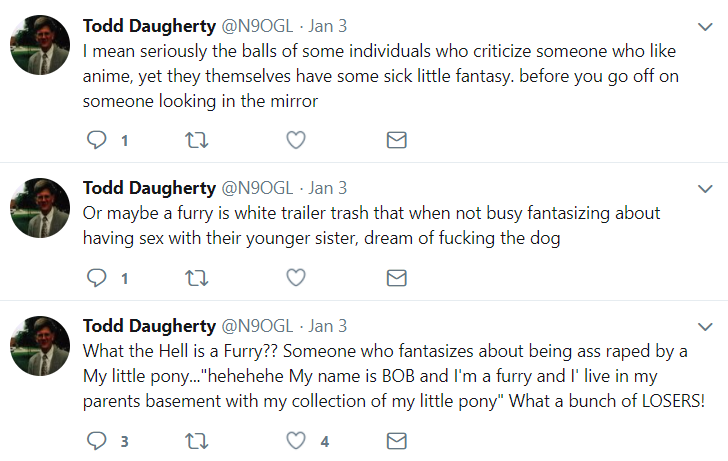This screenshot has height=461, width=728.
Task: Retweet the white trailer trash tweet
Action: (x=196, y=278)
